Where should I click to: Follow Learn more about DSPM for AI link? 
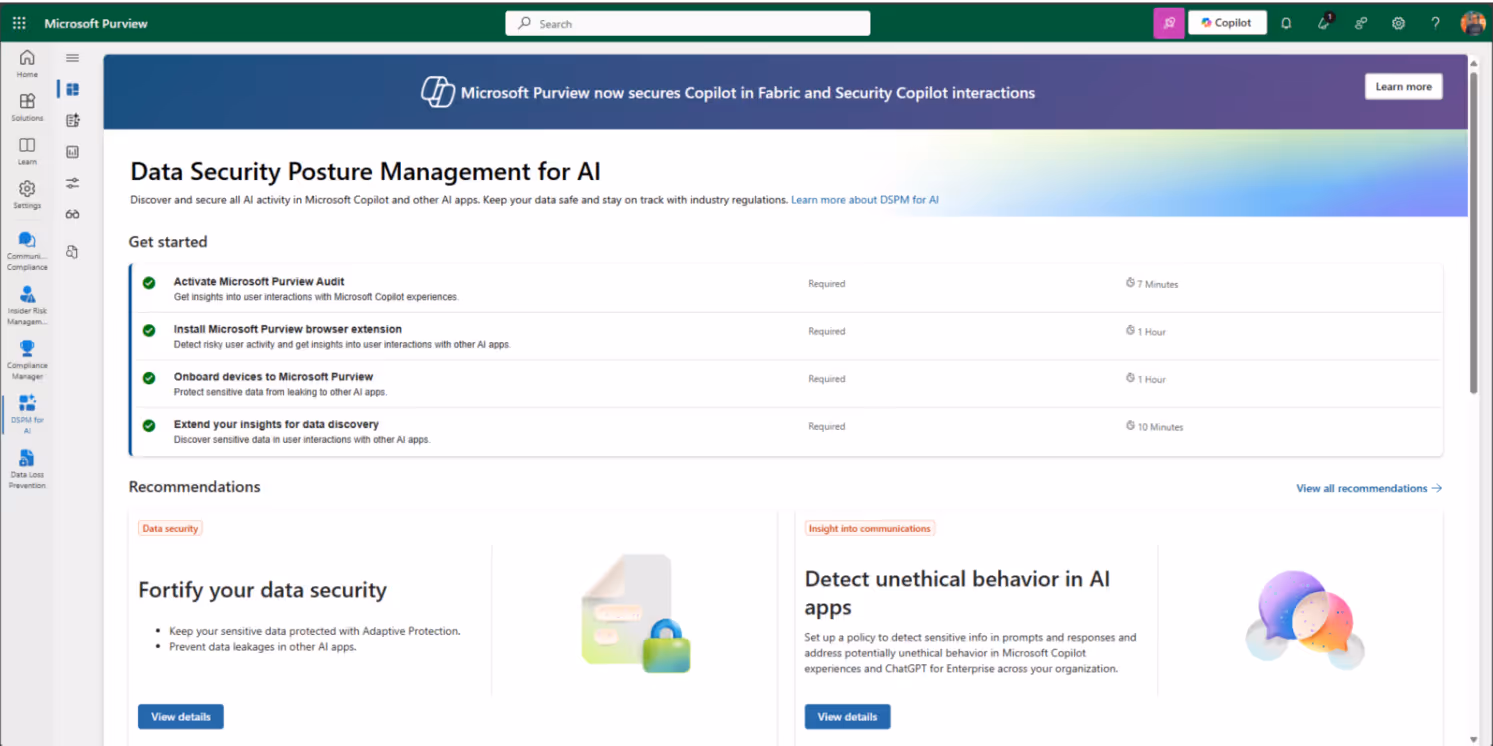coord(865,200)
